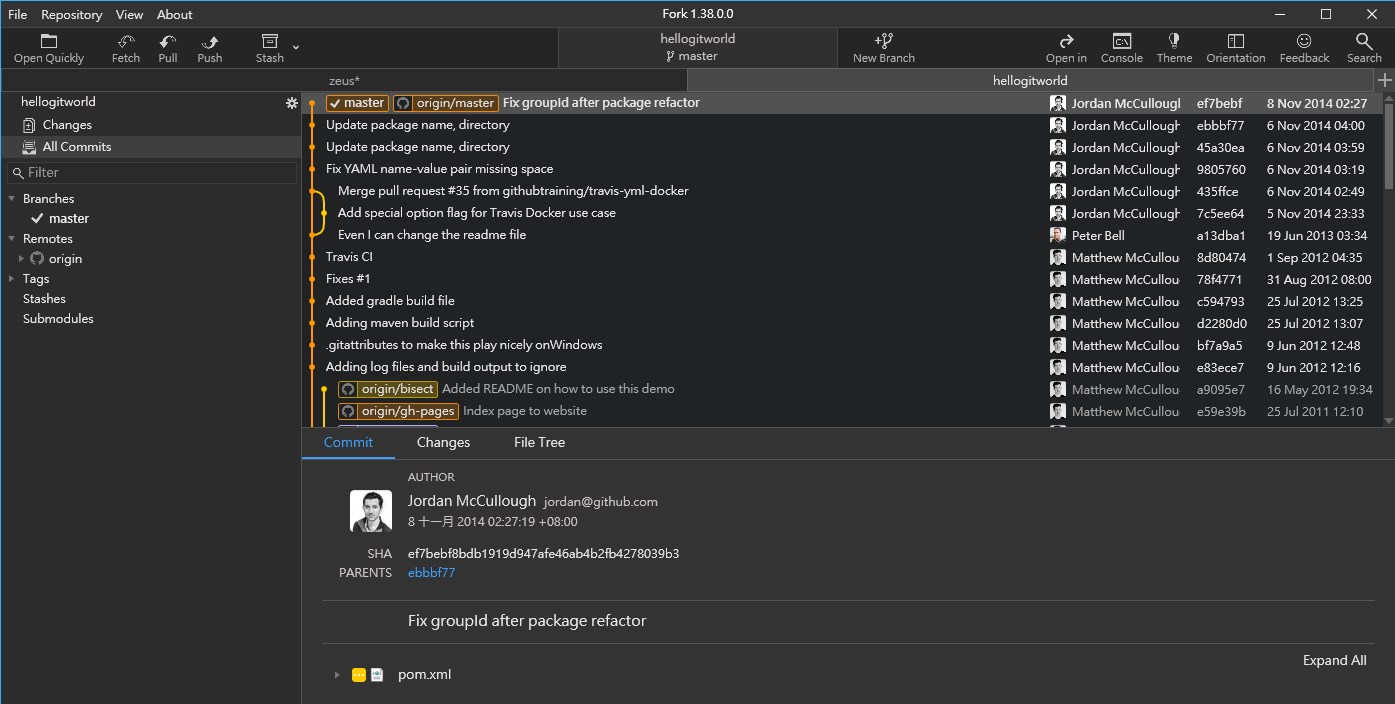Expand the origin remote in the sidebar

(x=20, y=258)
